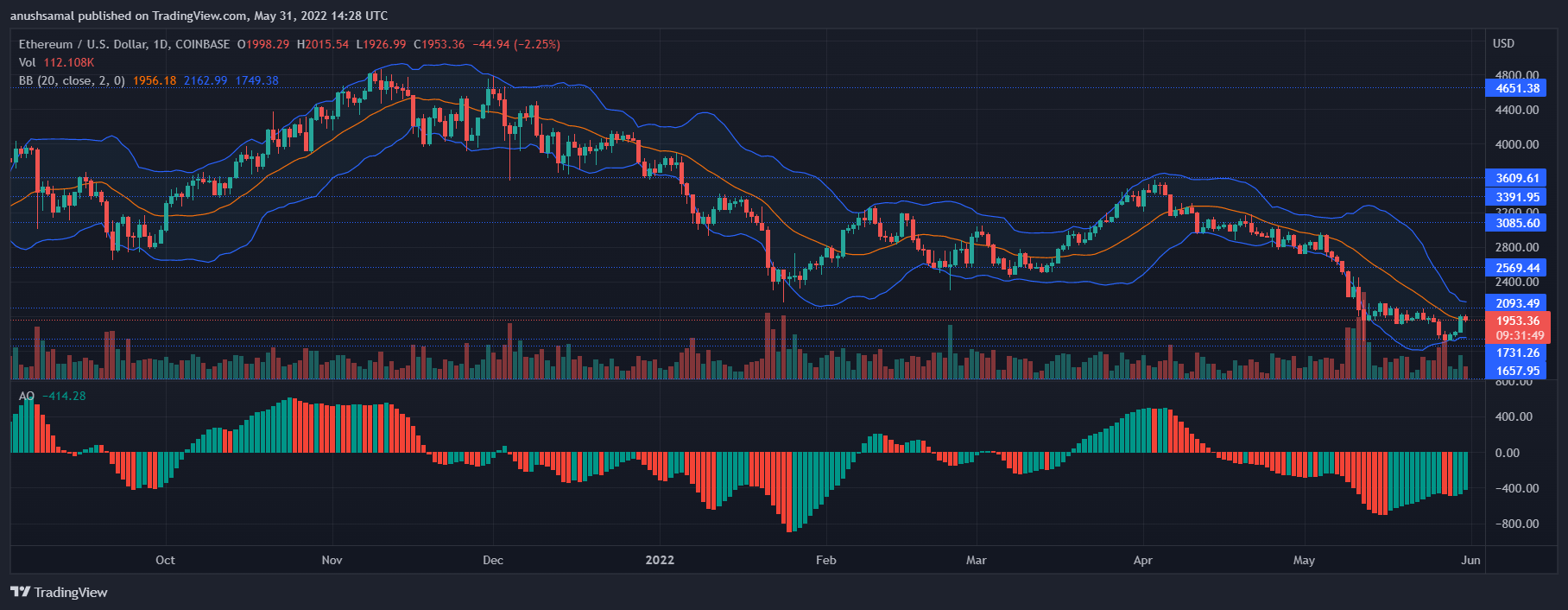Click the Feb label on time axis

click(x=826, y=560)
